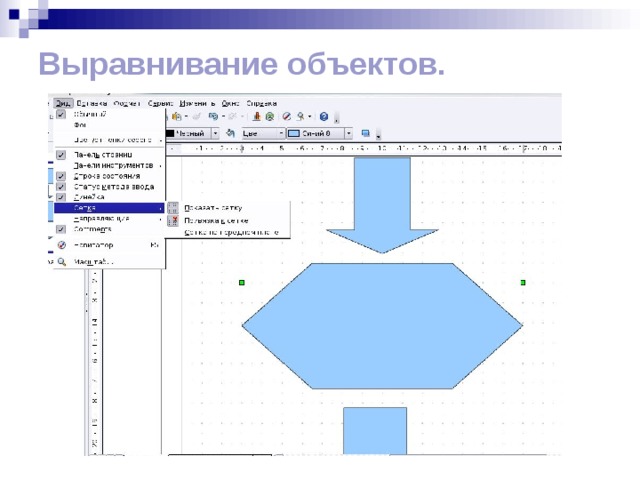The width and height of the screenshot is (640, 480).
Task: Choose Сетка на переднем плане
Action: [231, 232]
